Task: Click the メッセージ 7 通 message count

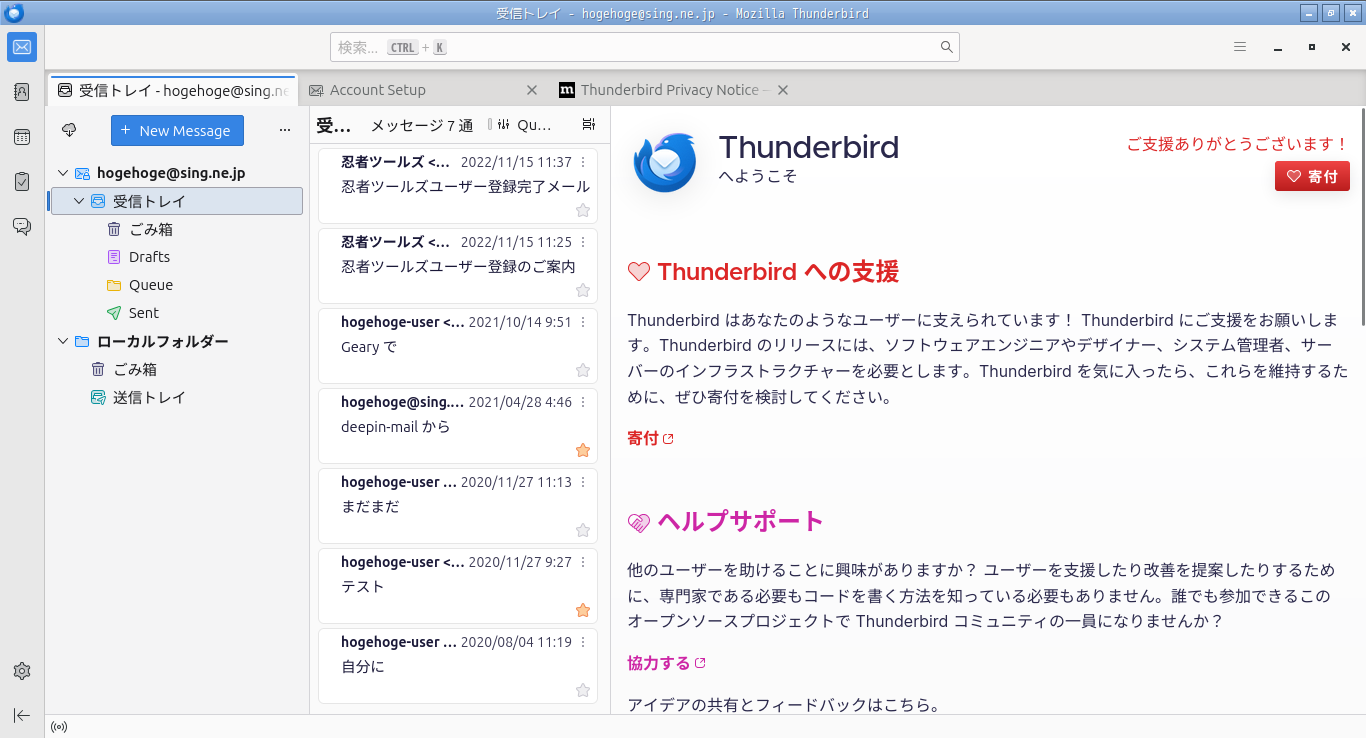Action: 422,125
